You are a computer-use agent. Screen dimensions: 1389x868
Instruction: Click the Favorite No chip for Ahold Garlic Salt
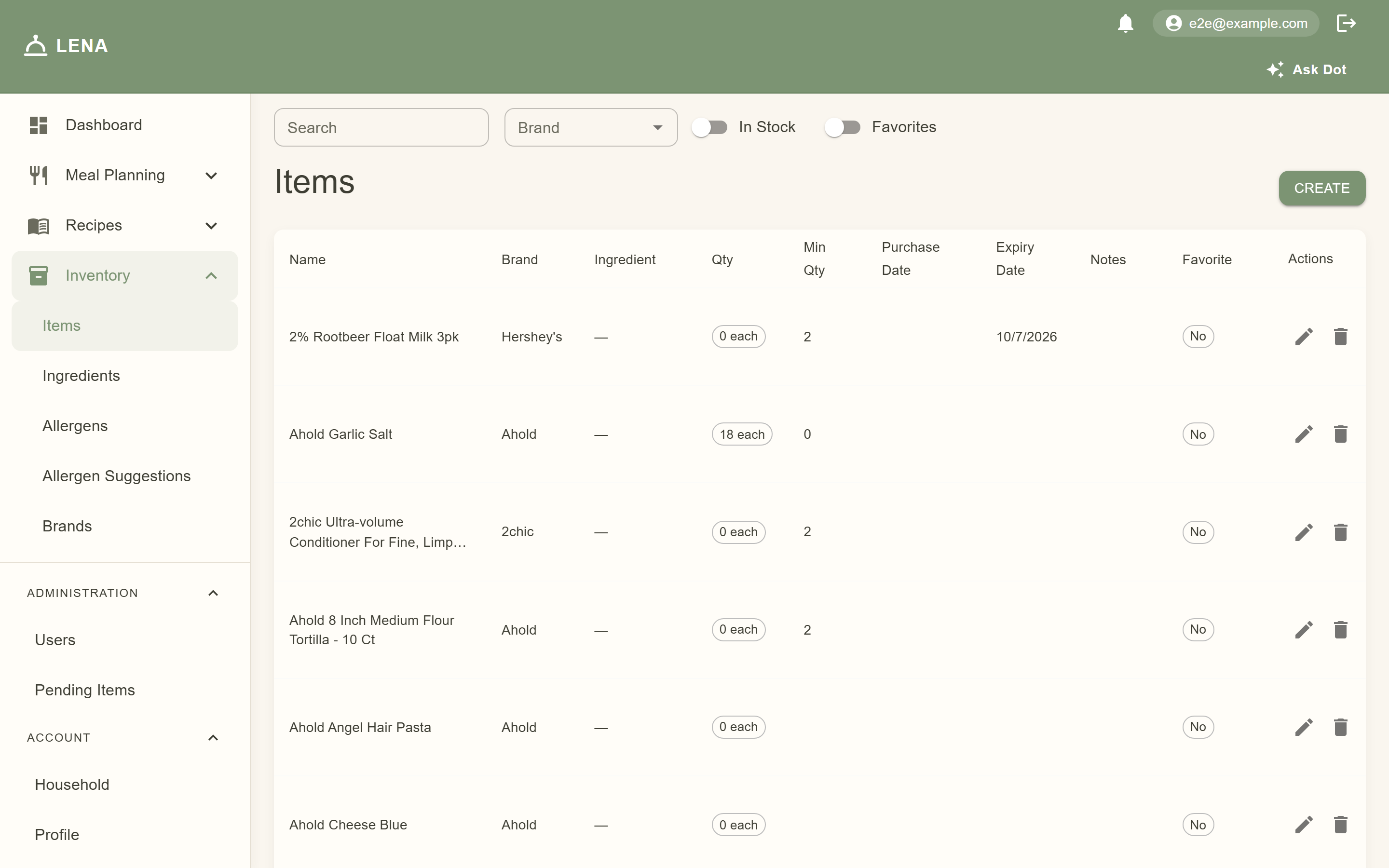point(1198,434)
